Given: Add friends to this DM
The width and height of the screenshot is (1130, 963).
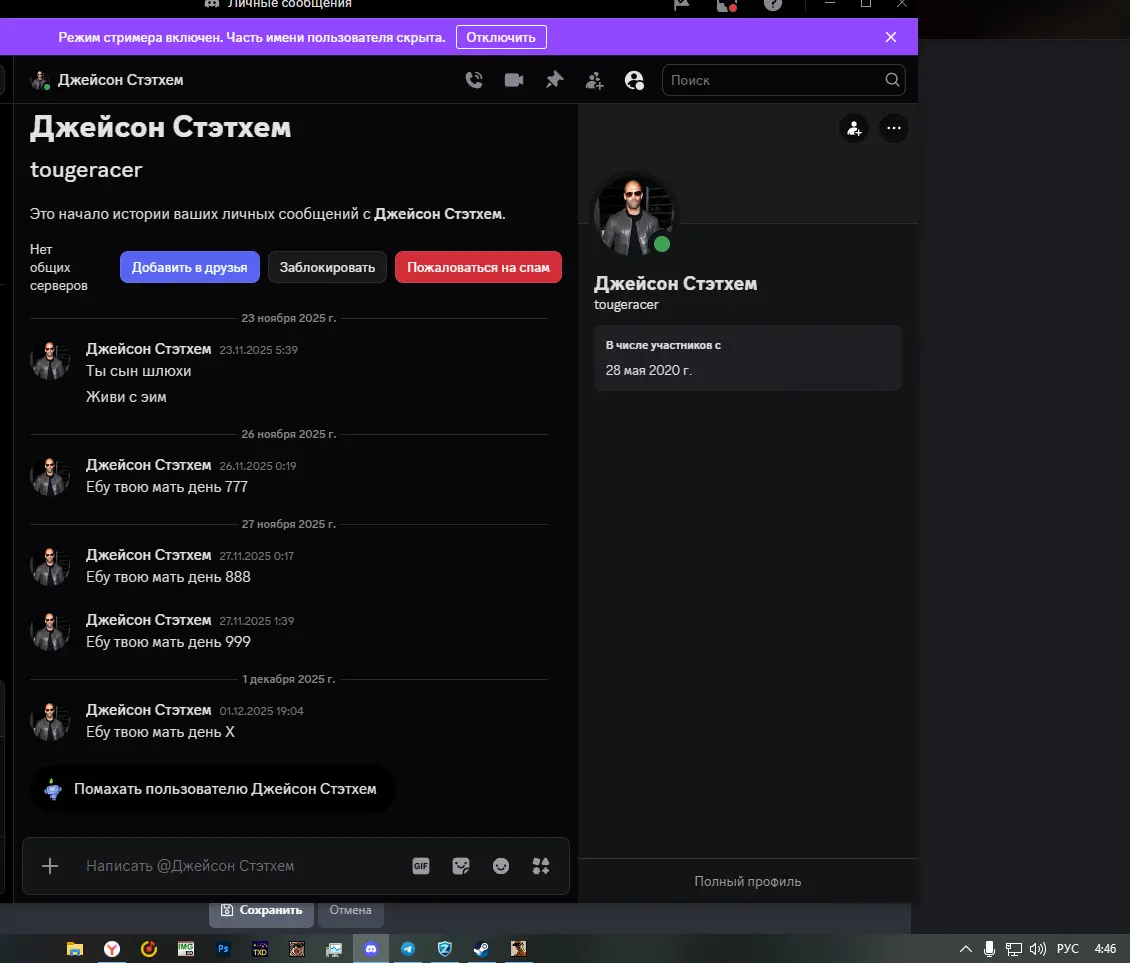Looking at the screenshot, I should [x=594, y=80].
